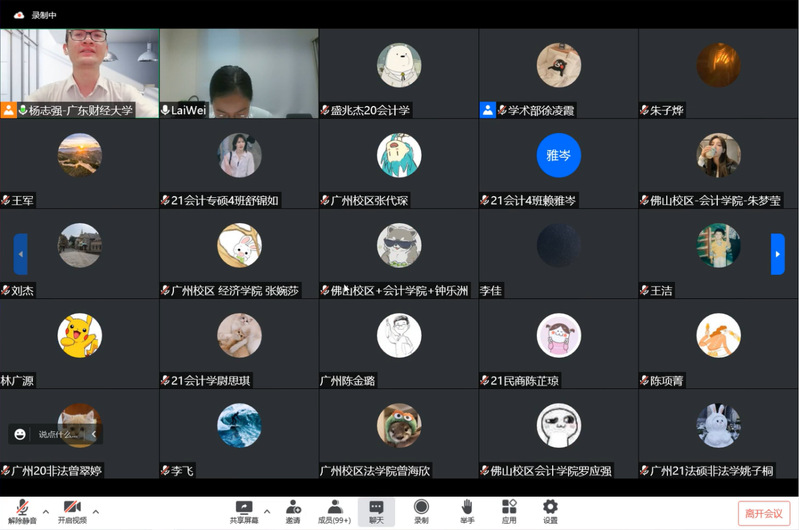
Task: Open the apps (应用) icon
Action: pyautogui.click(x=509, y=507)
